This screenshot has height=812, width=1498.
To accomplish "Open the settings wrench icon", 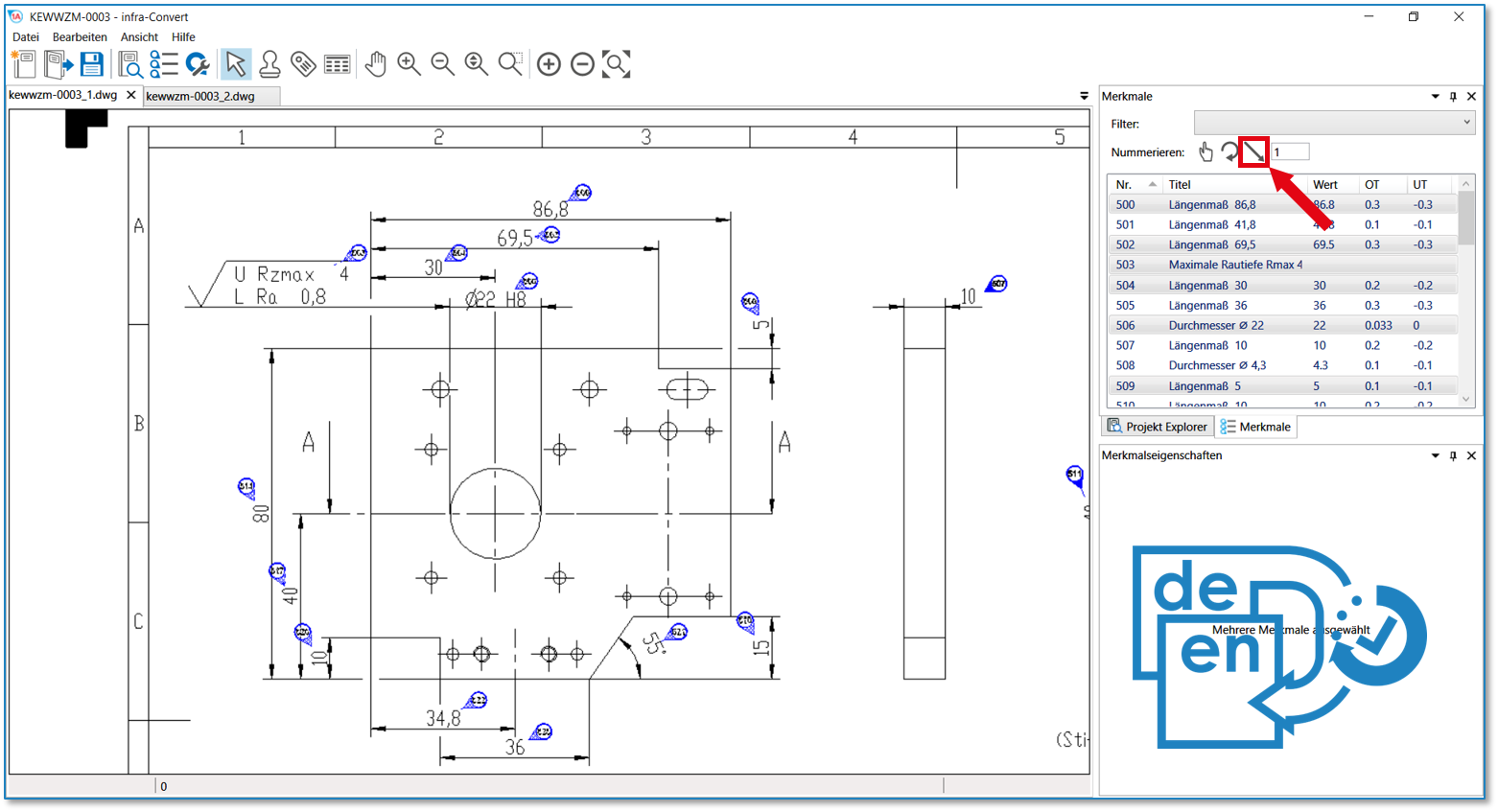I will tap(198, 64).
